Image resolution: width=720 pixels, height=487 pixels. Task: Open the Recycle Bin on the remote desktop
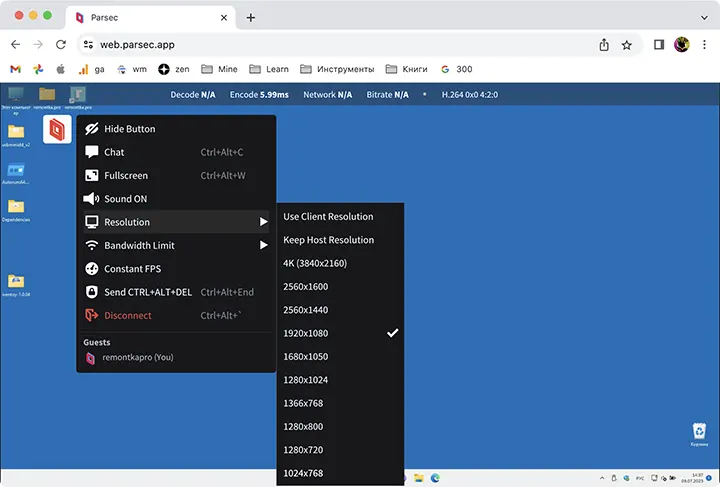click(x=699, y=434)
